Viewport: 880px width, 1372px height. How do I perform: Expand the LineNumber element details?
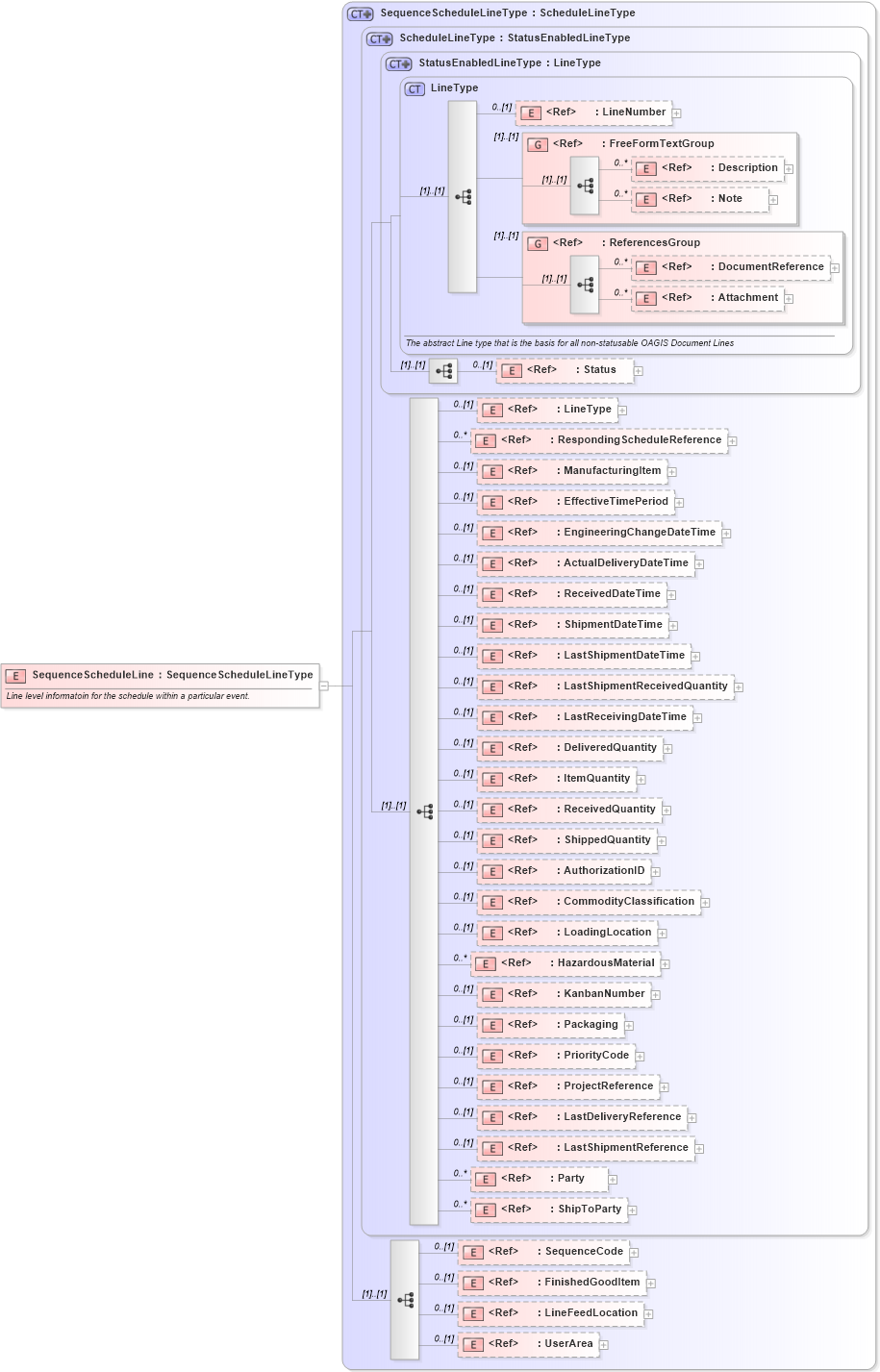click(x=677, y=112)
